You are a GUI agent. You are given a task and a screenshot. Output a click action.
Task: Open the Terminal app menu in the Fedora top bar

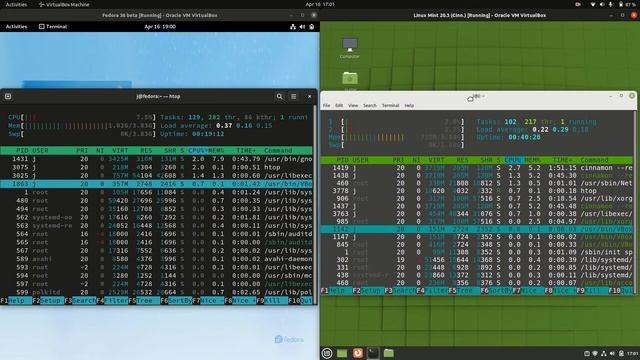tap(53, 27)
